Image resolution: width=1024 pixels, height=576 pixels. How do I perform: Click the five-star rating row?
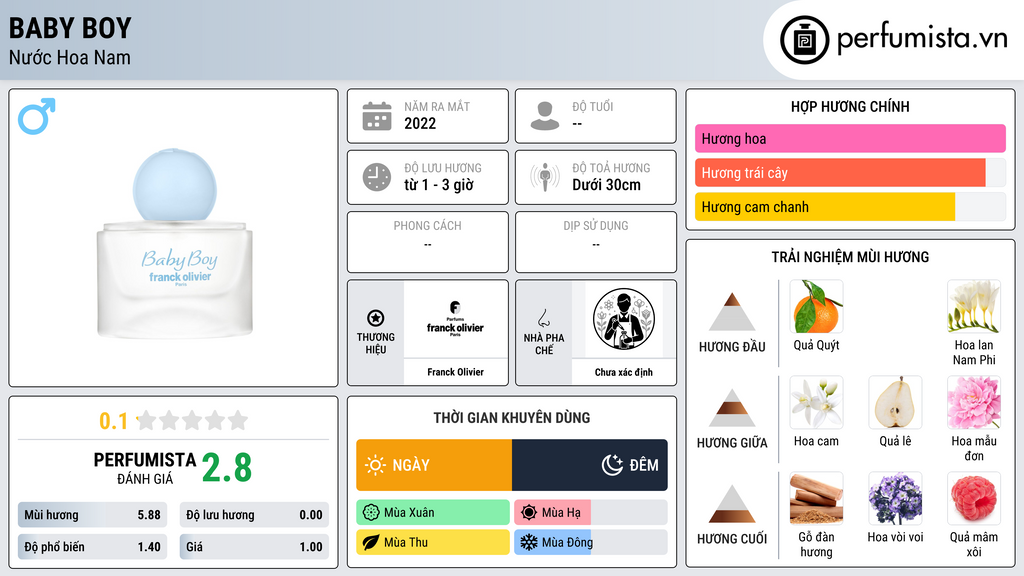[x=193, y=420]
